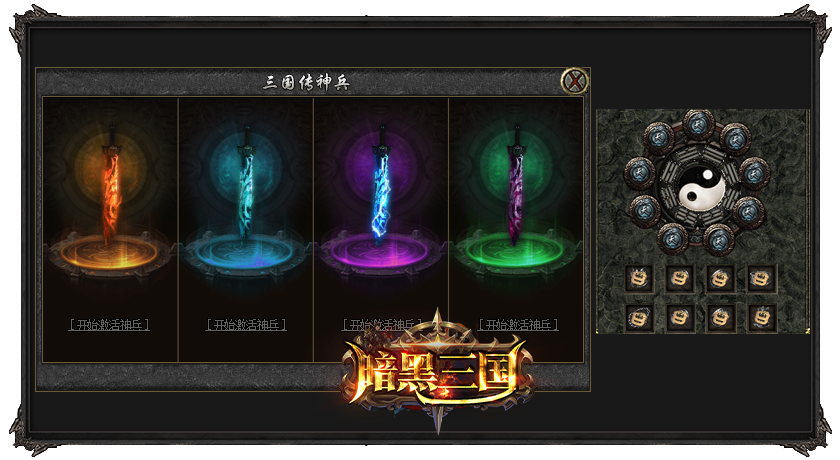The height and width of the screenshot is (460, 840).
Task: Select the orange flaming sword
Action: 112,185
